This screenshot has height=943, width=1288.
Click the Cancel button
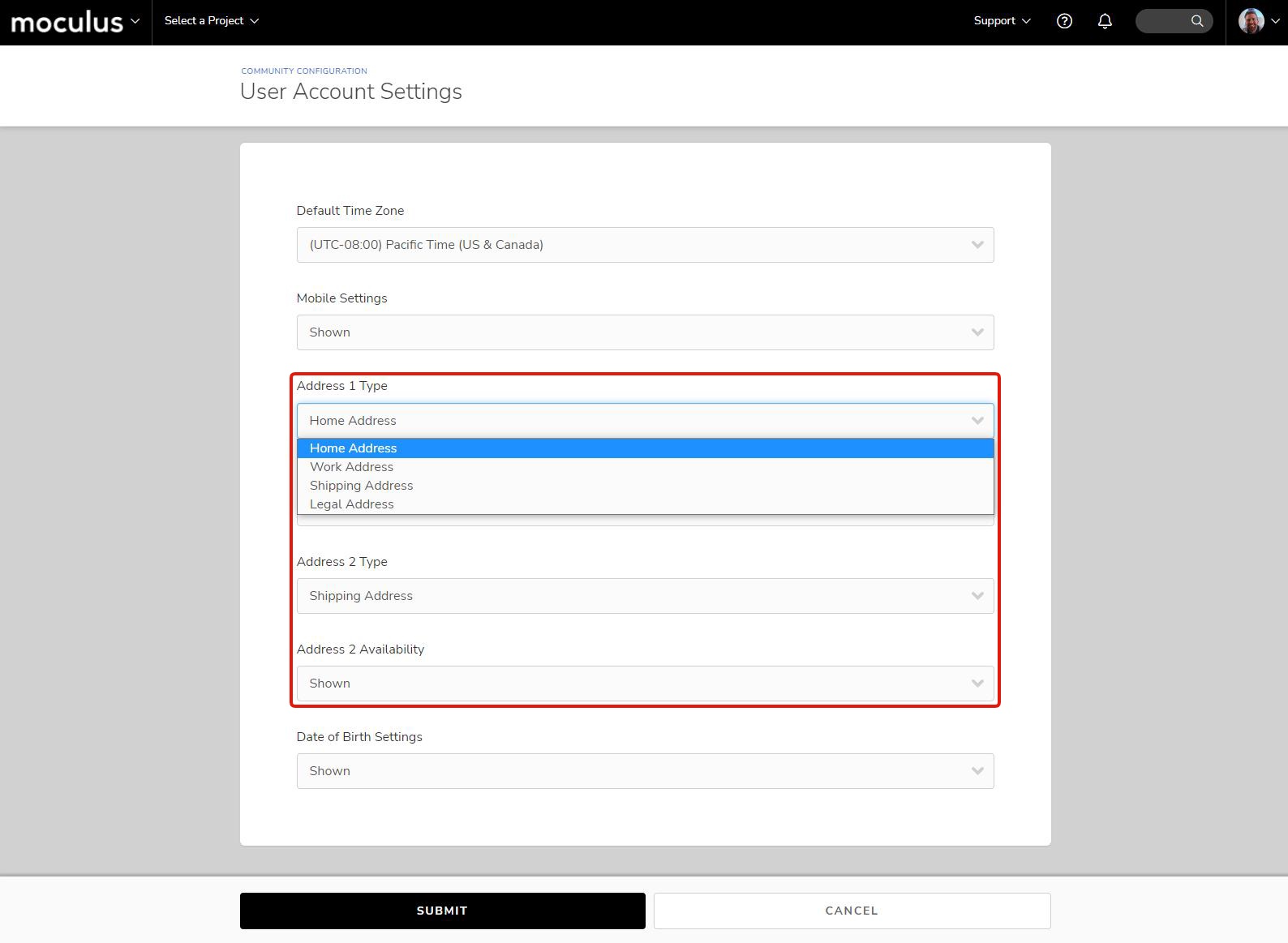pyautogui.click(x=852, y=911)
